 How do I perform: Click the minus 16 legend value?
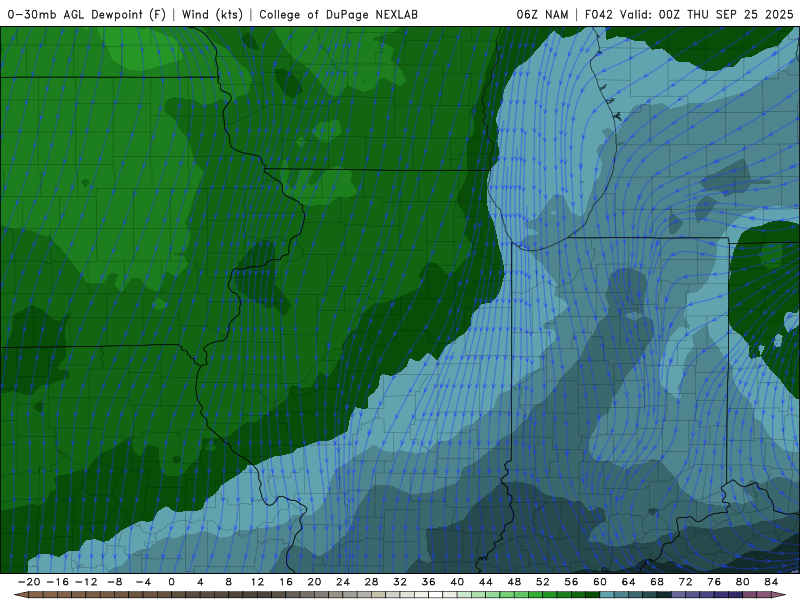57,582
